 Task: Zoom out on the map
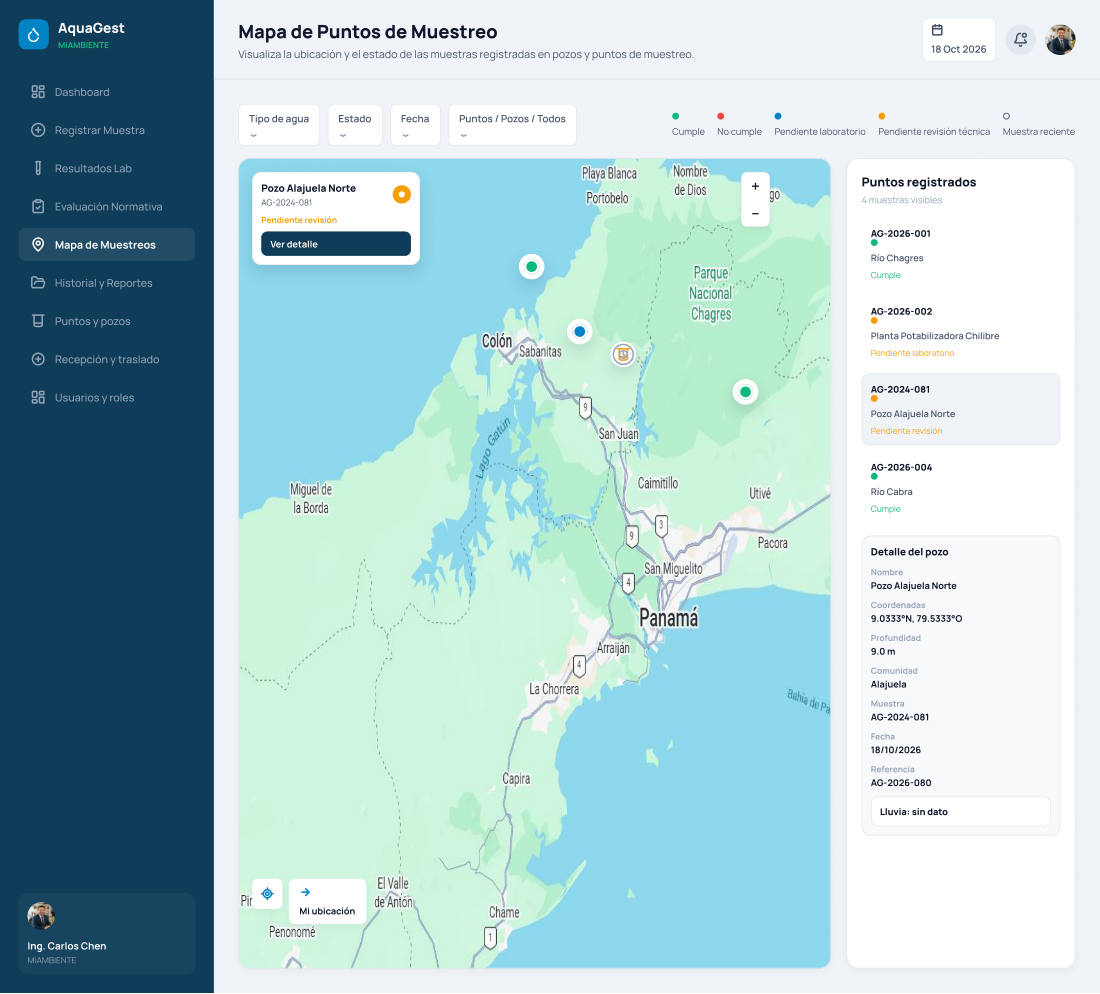(x=755, y=213)
